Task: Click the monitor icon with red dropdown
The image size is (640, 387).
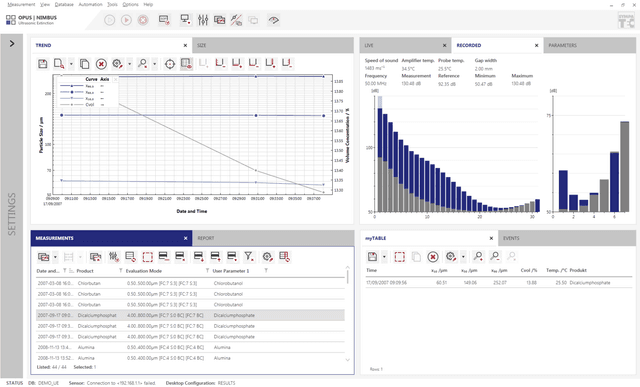Action: pyautogui.click(x=186, y=20)
